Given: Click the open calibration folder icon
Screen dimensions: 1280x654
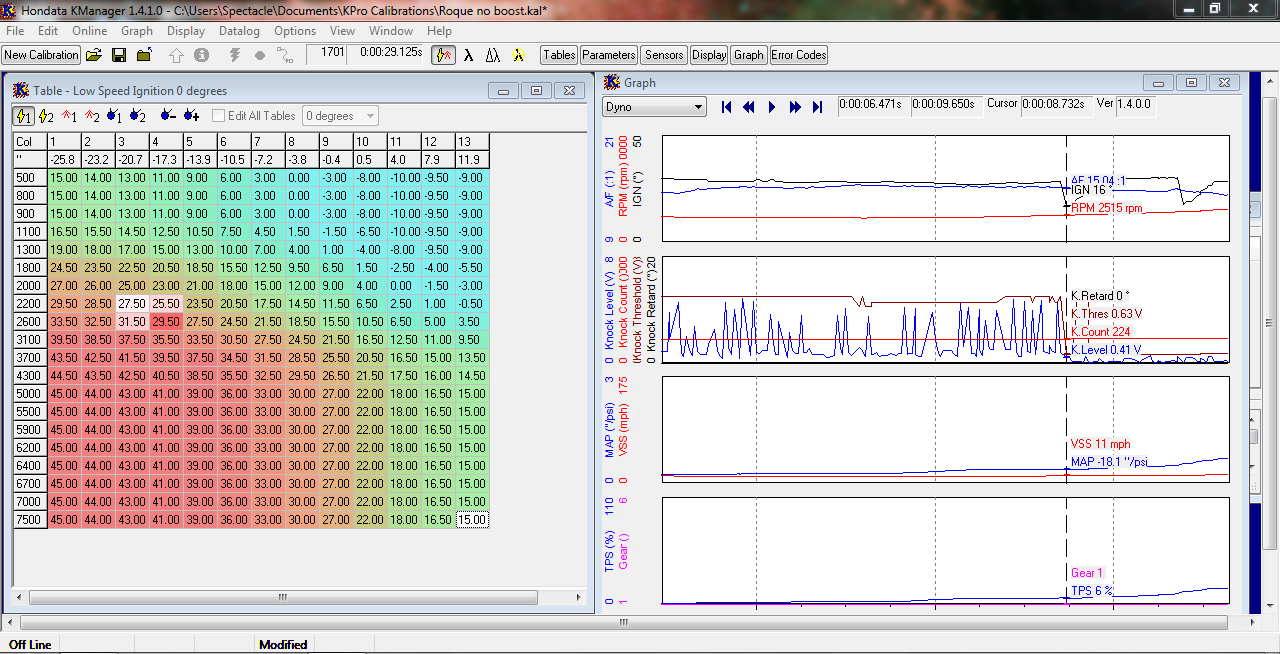Looking at the screenshot, I should coord(94,55).
